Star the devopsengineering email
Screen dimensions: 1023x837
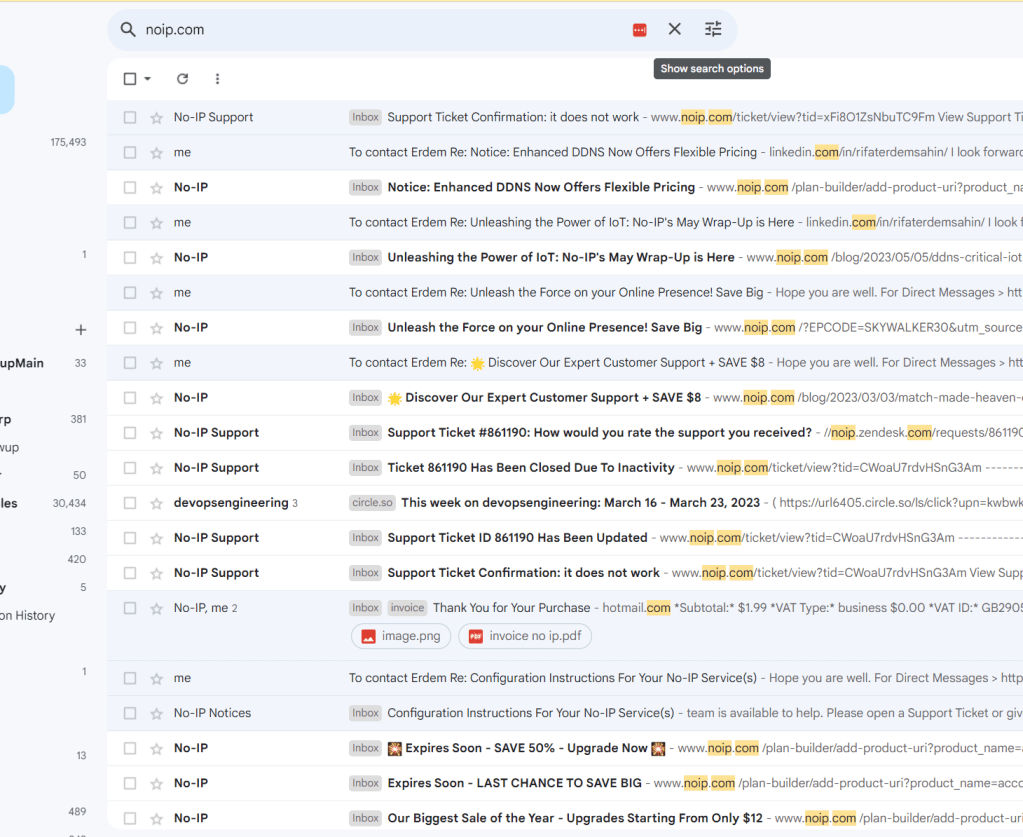(x=157, y=503)
